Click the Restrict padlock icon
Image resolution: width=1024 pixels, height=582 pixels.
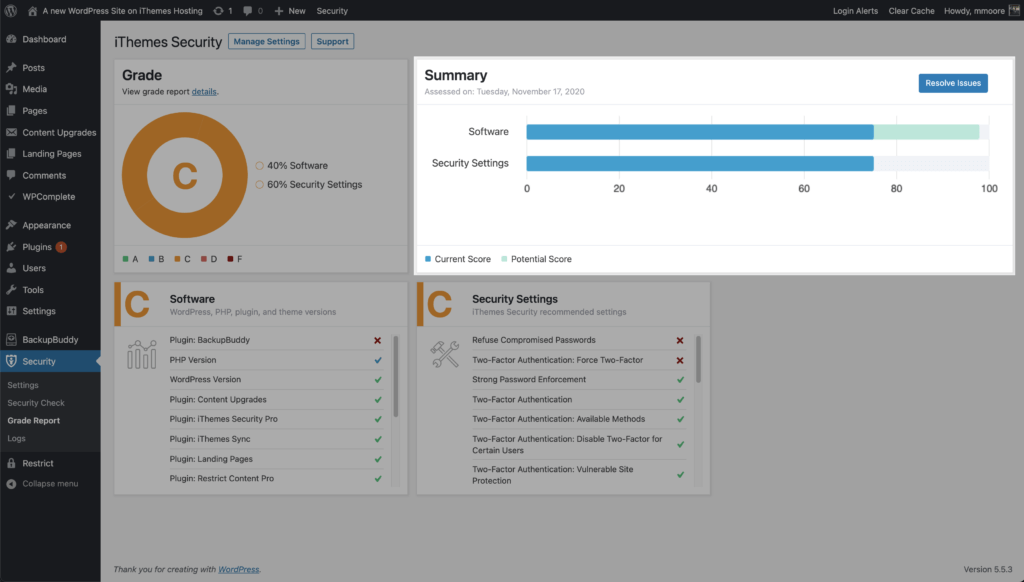coord(11,463)
